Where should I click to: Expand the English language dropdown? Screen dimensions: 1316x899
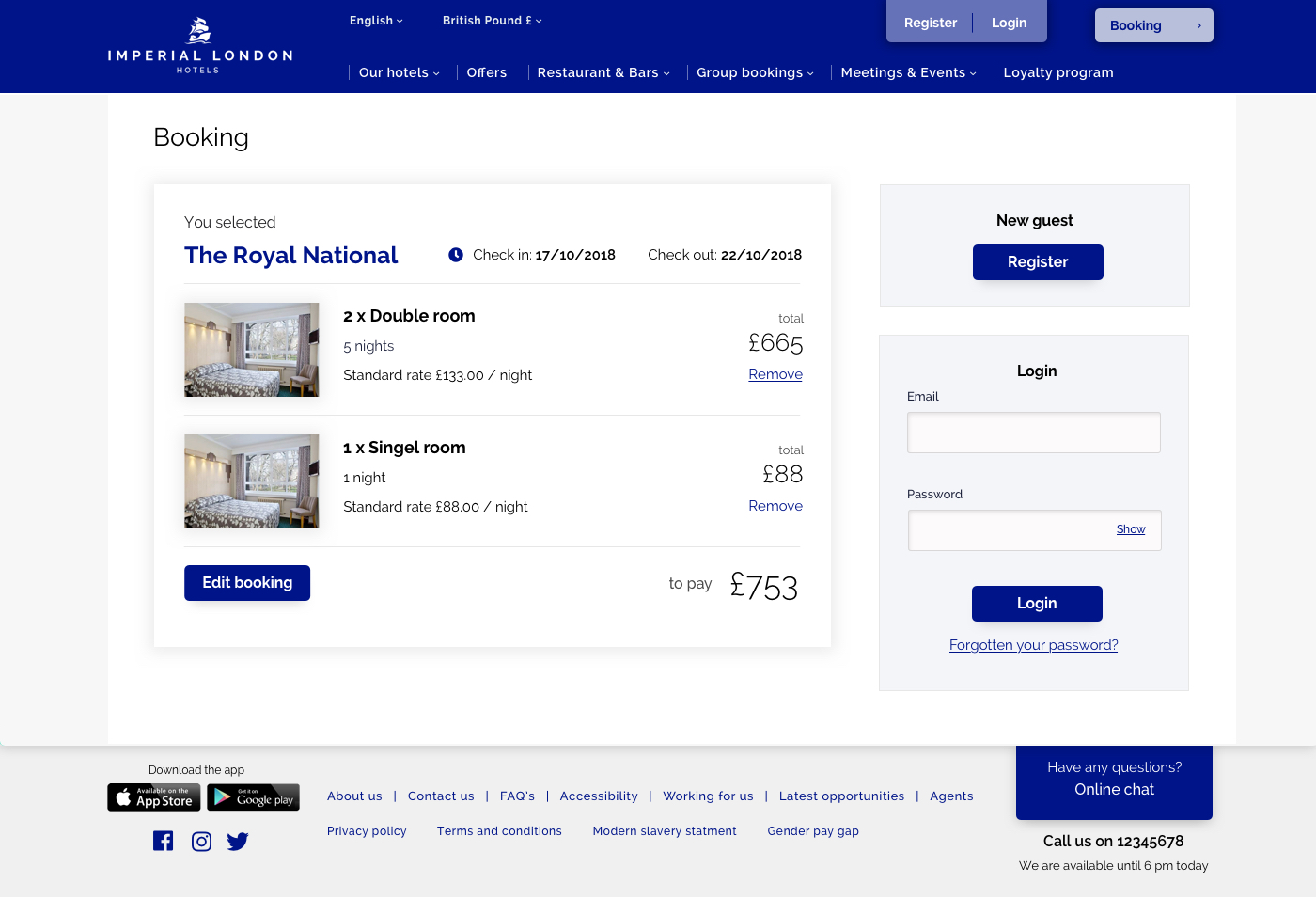[x=376, y=21]
